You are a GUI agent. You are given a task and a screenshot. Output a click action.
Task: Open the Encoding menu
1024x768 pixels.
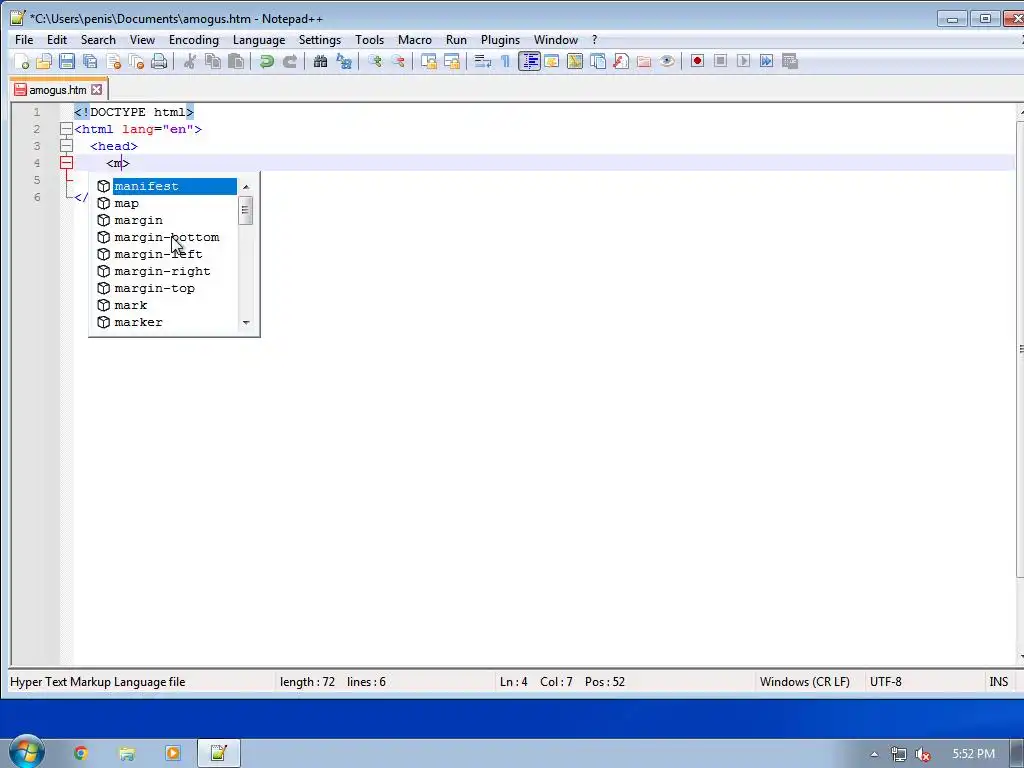tap(194, 40)
